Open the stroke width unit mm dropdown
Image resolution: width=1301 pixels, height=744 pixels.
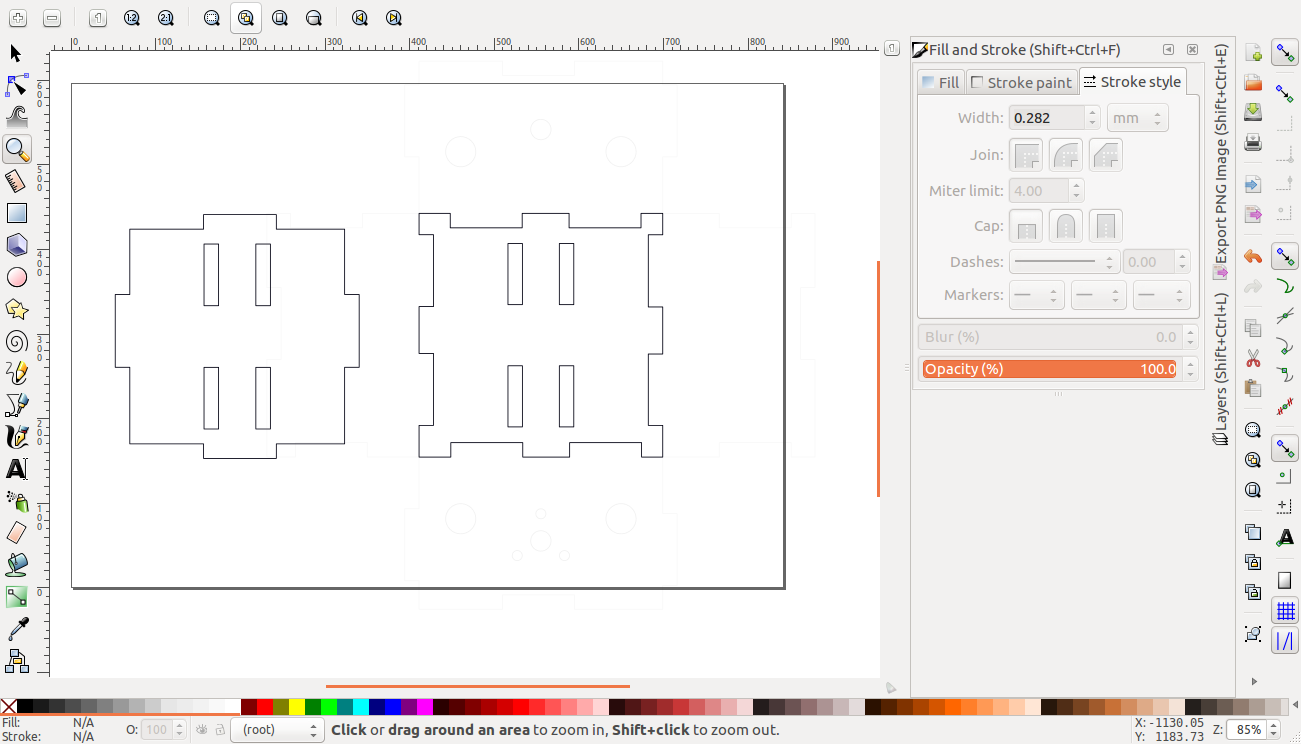point(1137,118)
